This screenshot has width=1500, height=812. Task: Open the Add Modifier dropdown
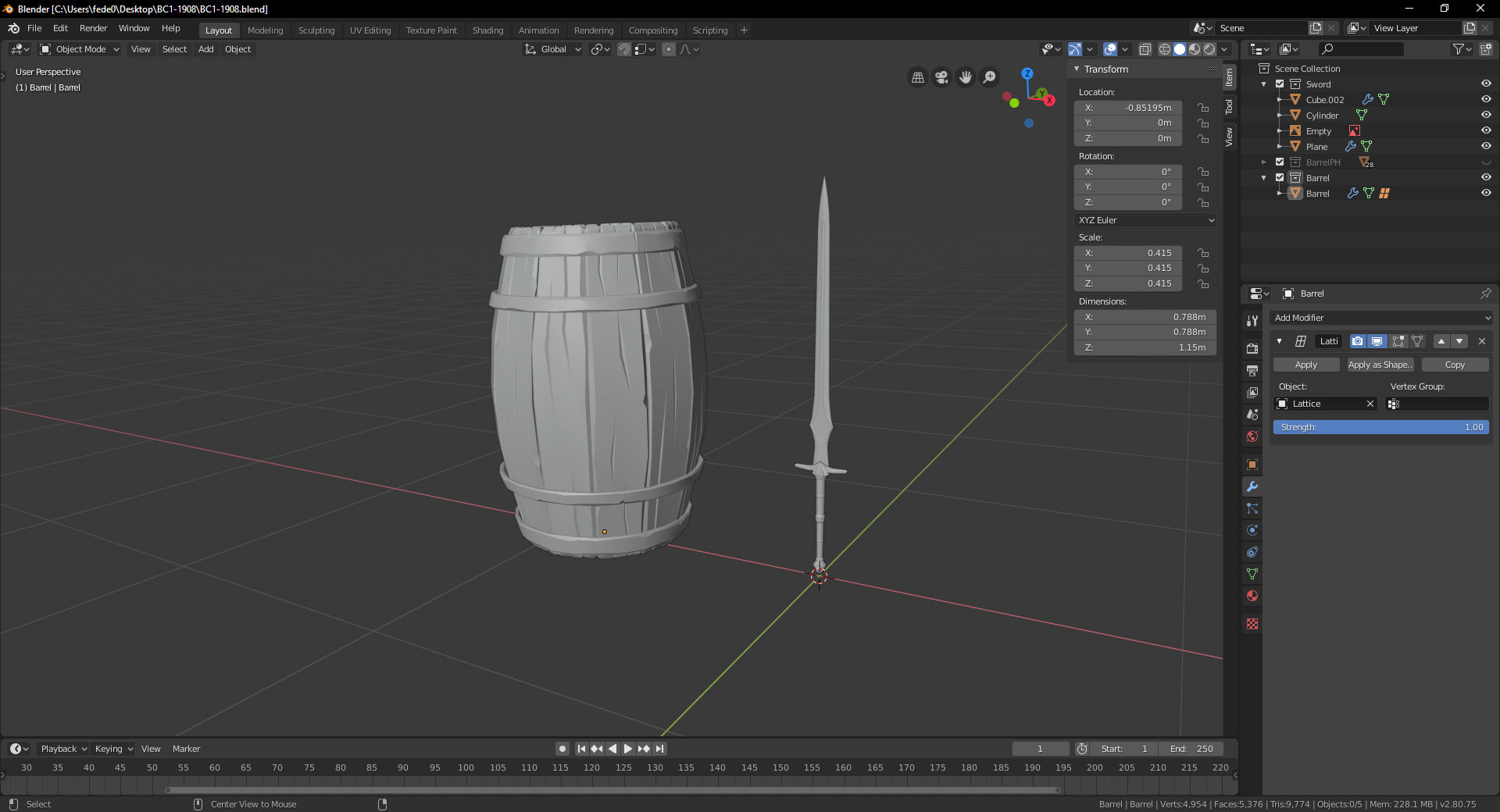pyautogui.click(x=1380, y=318)
